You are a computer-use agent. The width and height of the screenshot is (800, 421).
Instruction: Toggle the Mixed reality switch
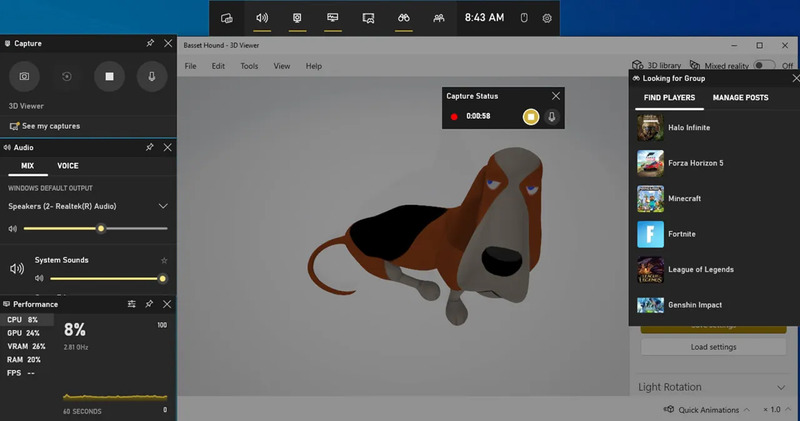[765, 66]
